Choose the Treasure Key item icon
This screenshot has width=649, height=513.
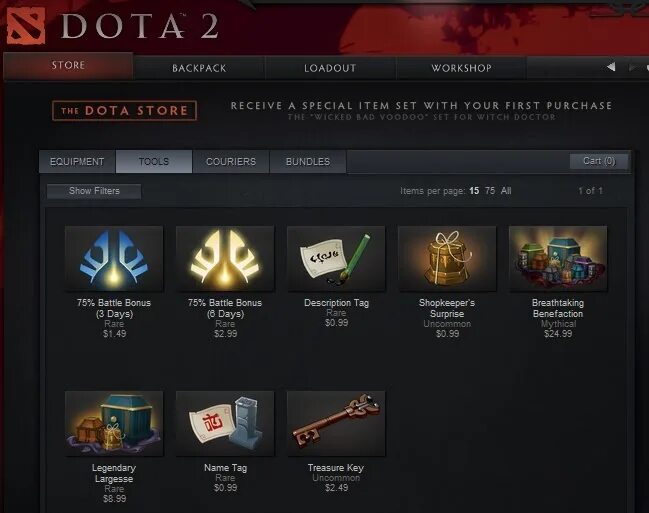336,423
